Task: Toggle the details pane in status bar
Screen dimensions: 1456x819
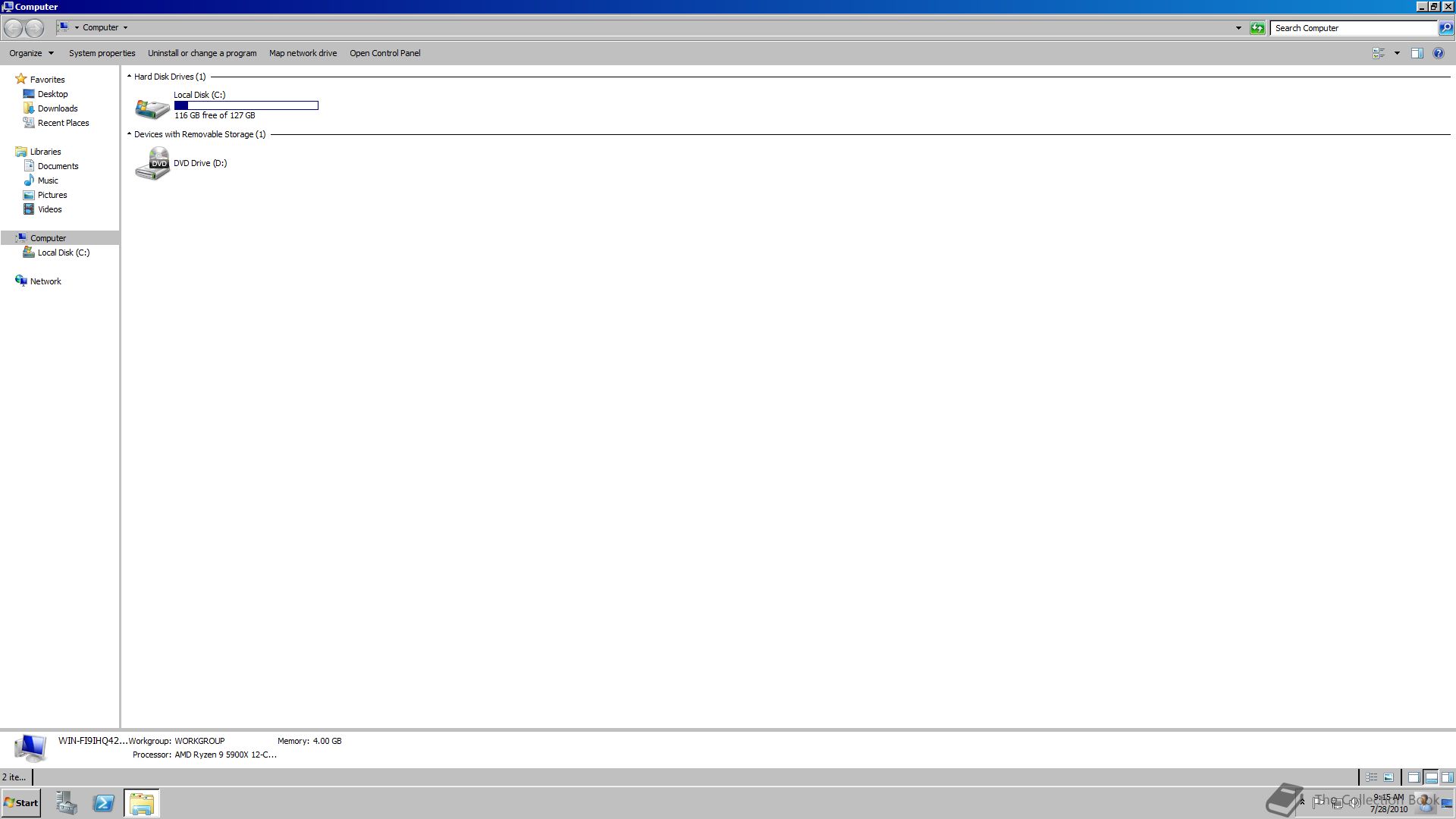Action: point(1431,777)
